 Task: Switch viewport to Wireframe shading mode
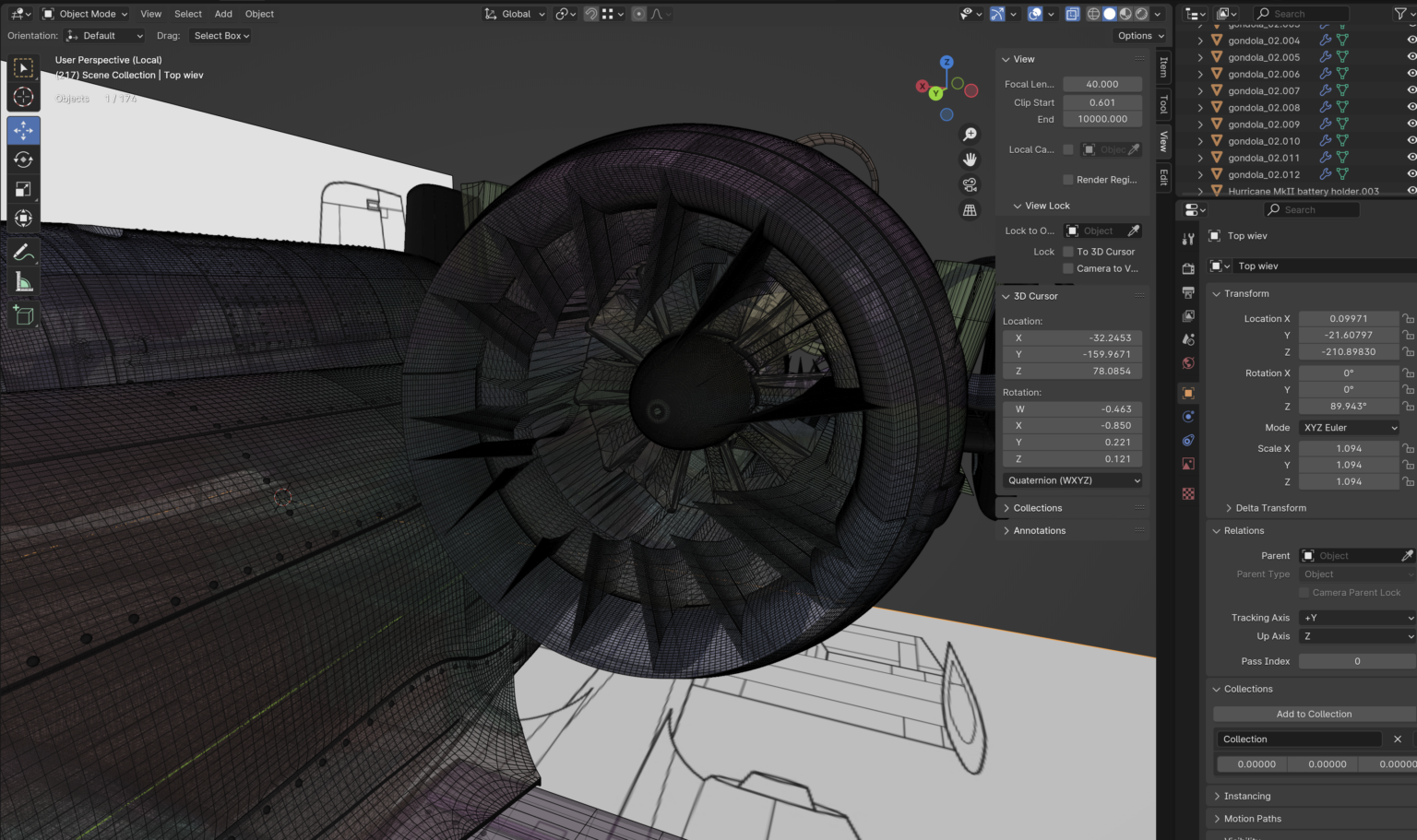[1094, 13]
